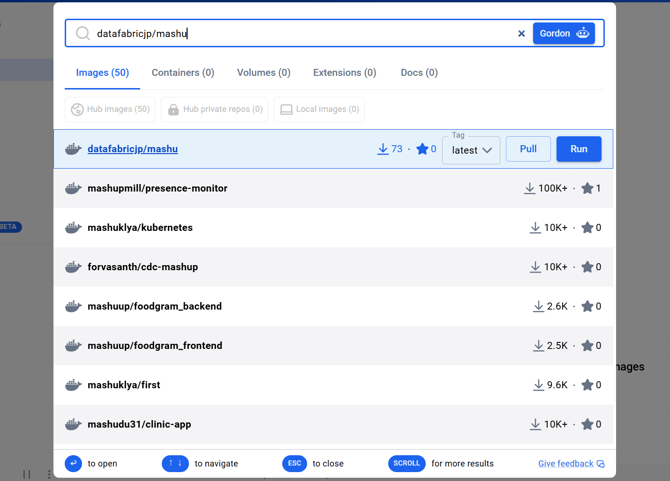Screen dimensions: 670x481
Task: Select mashuup/foodgram_backend result
Action: (334, 306)
